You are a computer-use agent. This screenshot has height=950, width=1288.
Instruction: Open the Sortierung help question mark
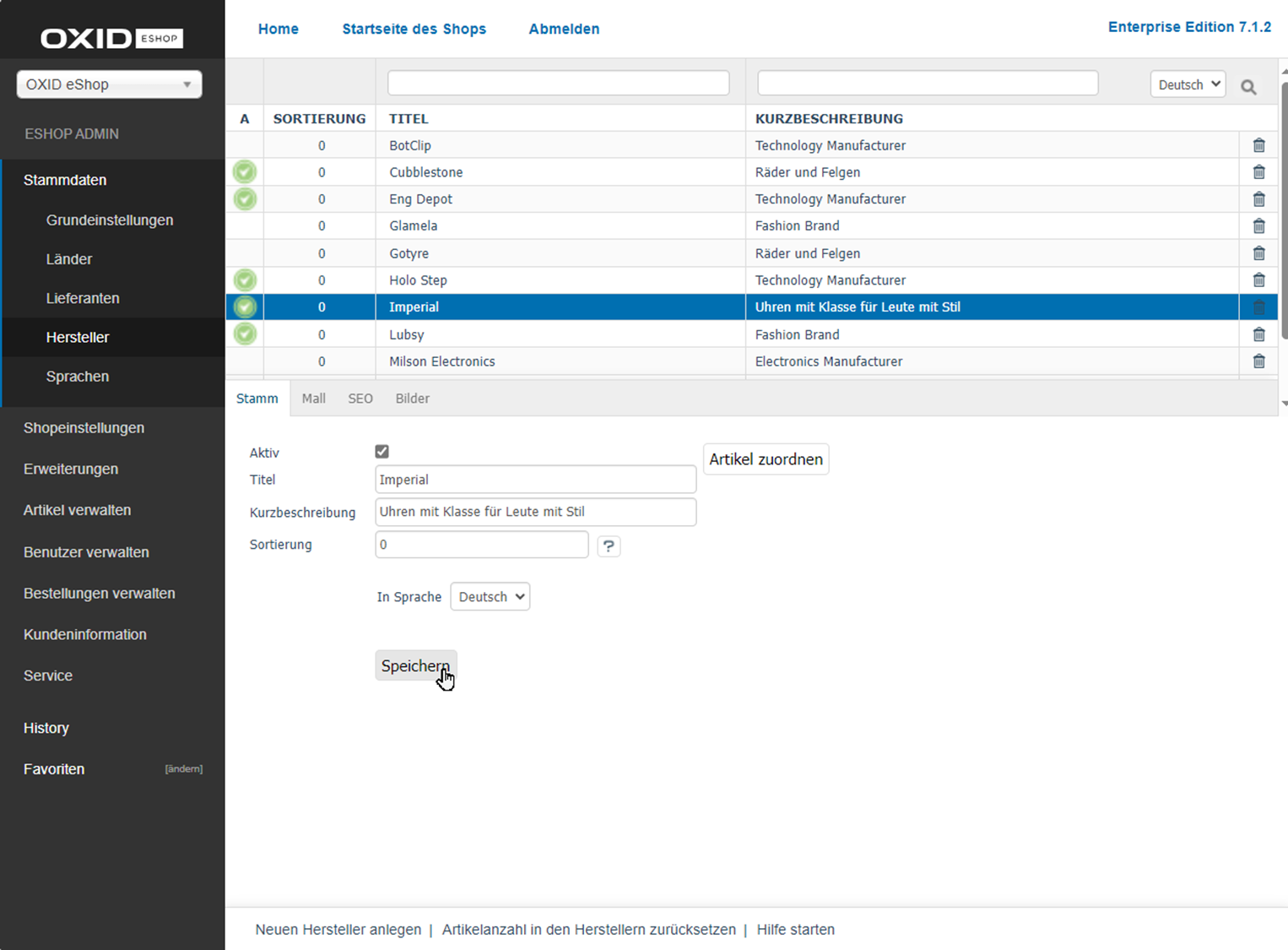[x=609, y=546]
